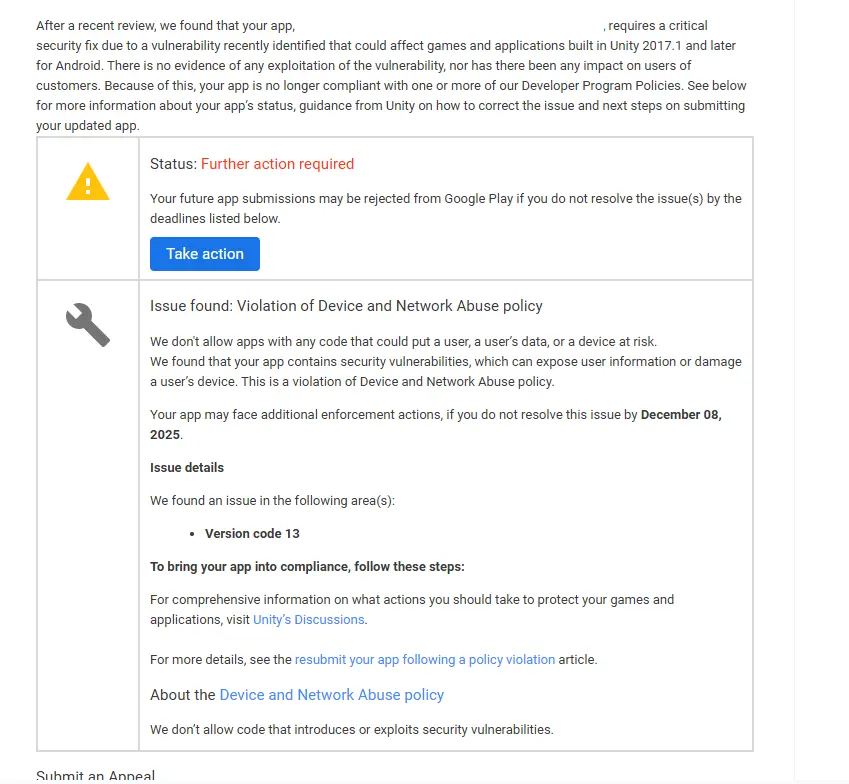Click the sentence about exploiting security vulnerabilities

coord(351,730)
